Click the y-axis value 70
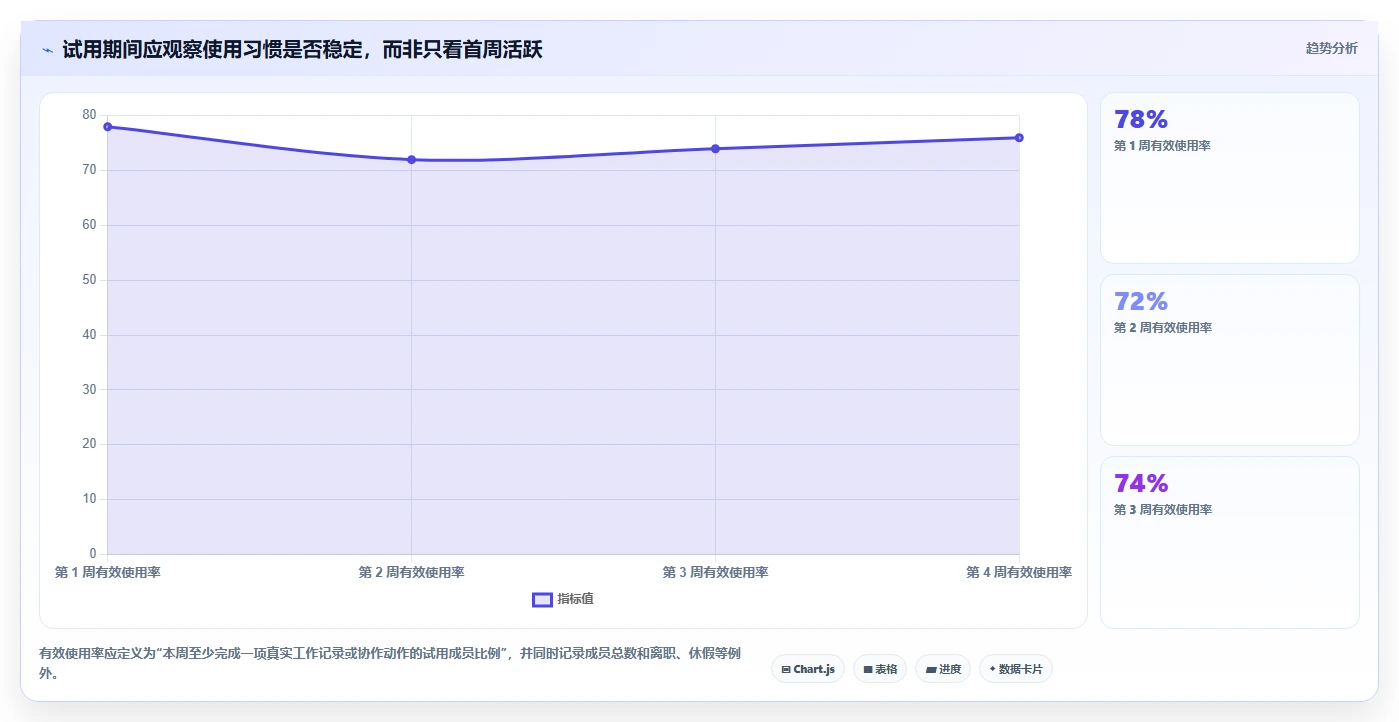This screenshot has width=1399, height=722. [90, 170]
